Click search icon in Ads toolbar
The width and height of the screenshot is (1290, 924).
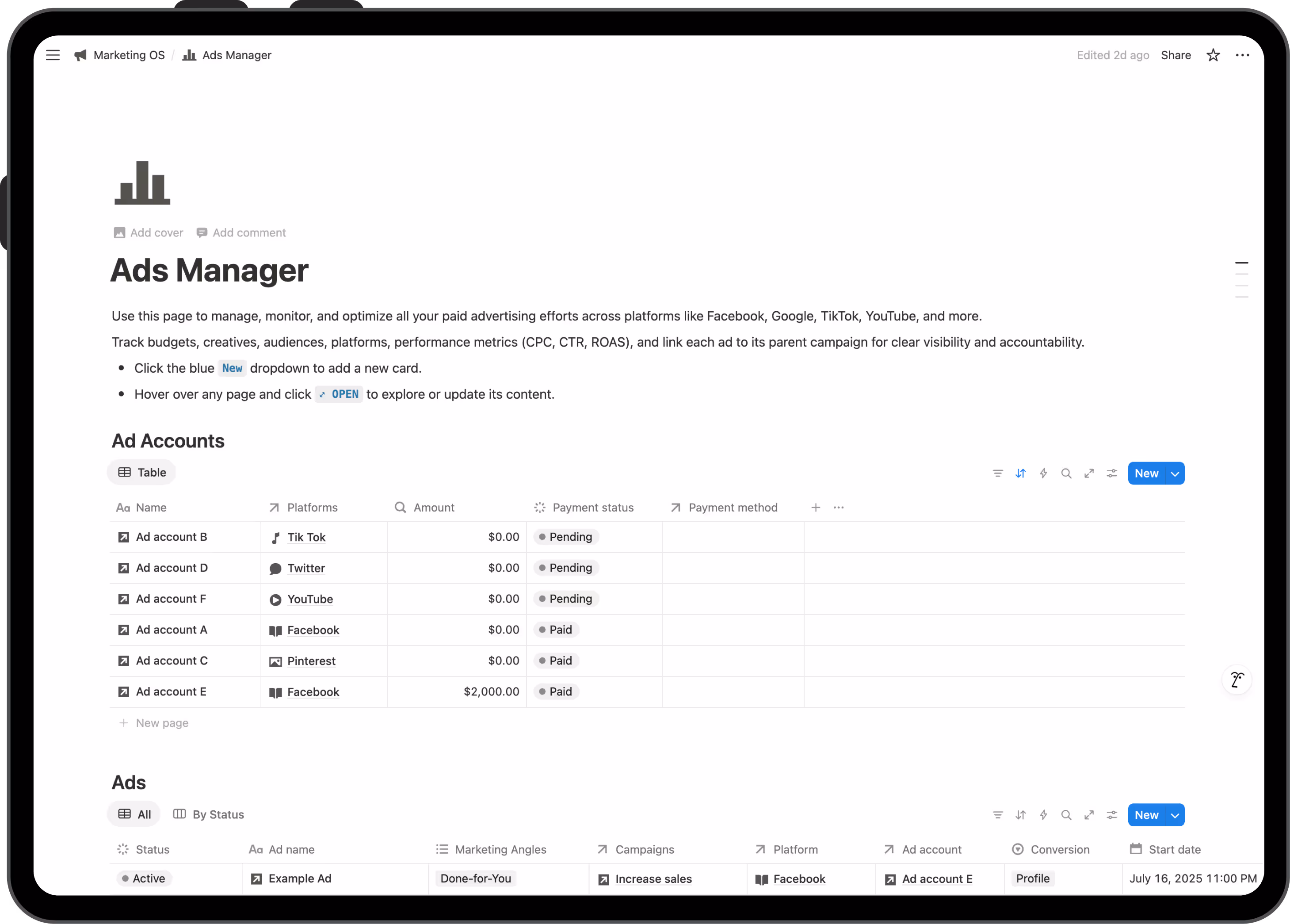click(1066, 815)
